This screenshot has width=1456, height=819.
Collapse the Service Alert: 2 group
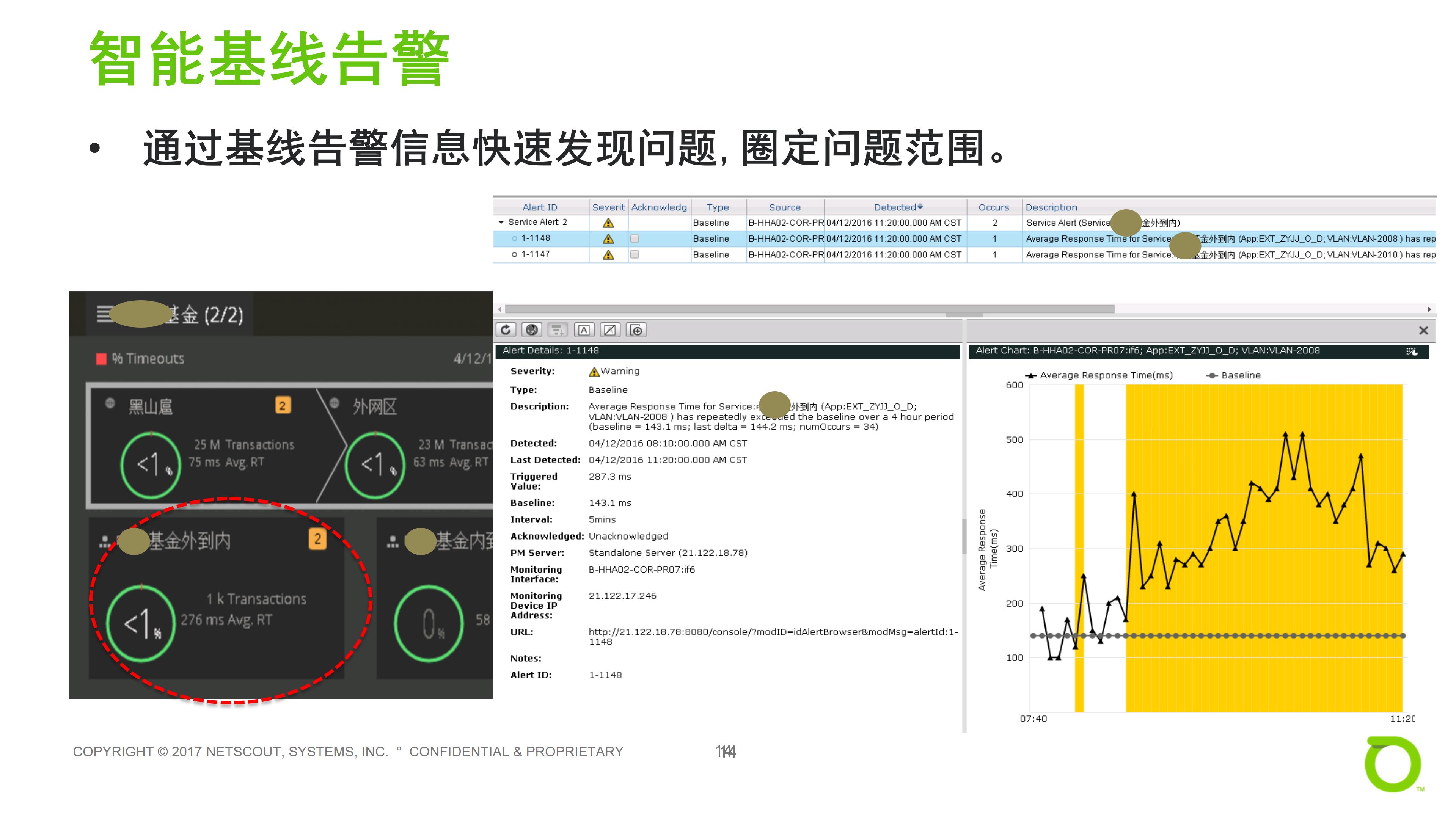501,223
